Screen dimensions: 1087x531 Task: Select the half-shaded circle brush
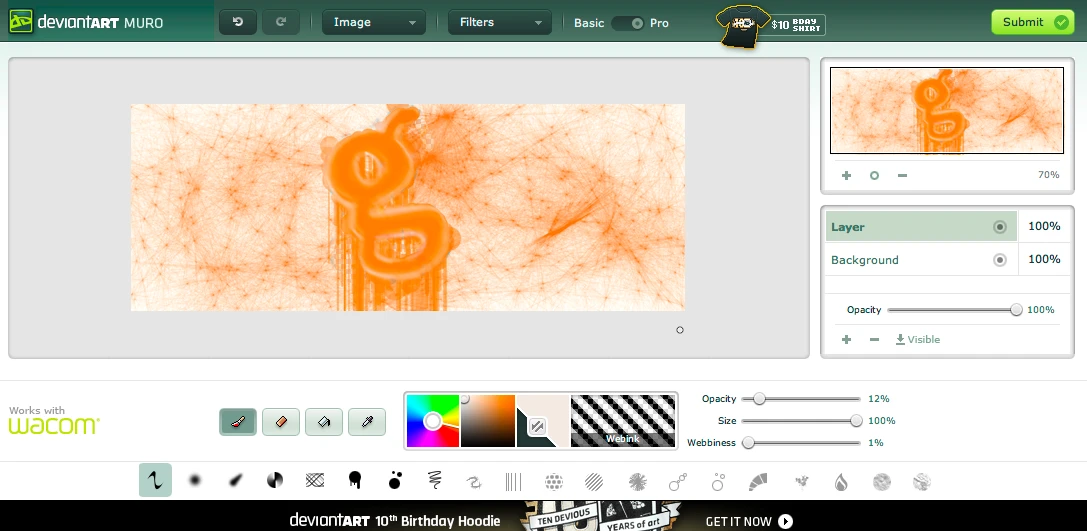[x=275, y=480]
